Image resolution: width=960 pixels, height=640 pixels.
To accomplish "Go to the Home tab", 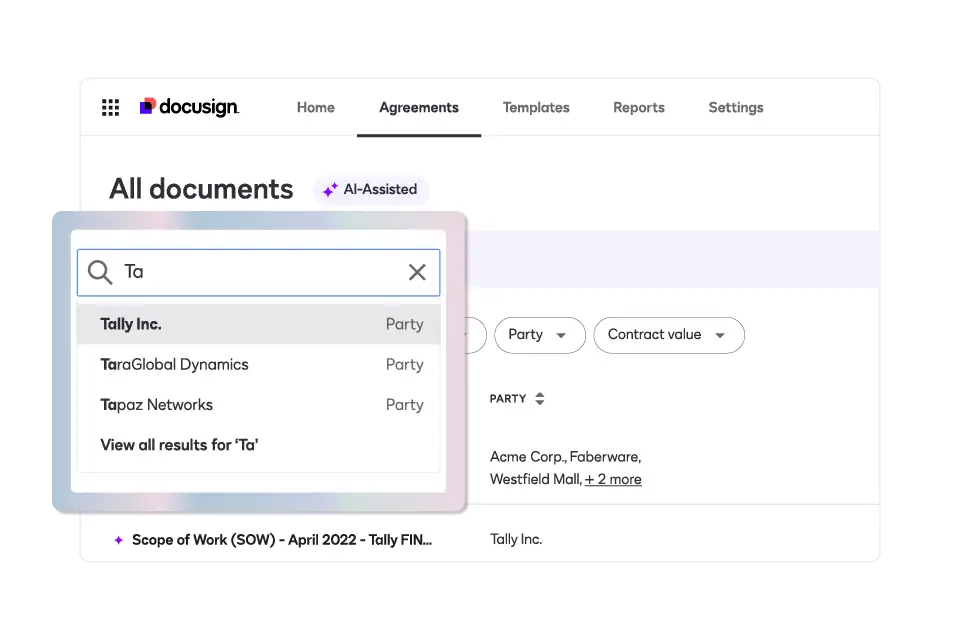I will tap(315, 108).
